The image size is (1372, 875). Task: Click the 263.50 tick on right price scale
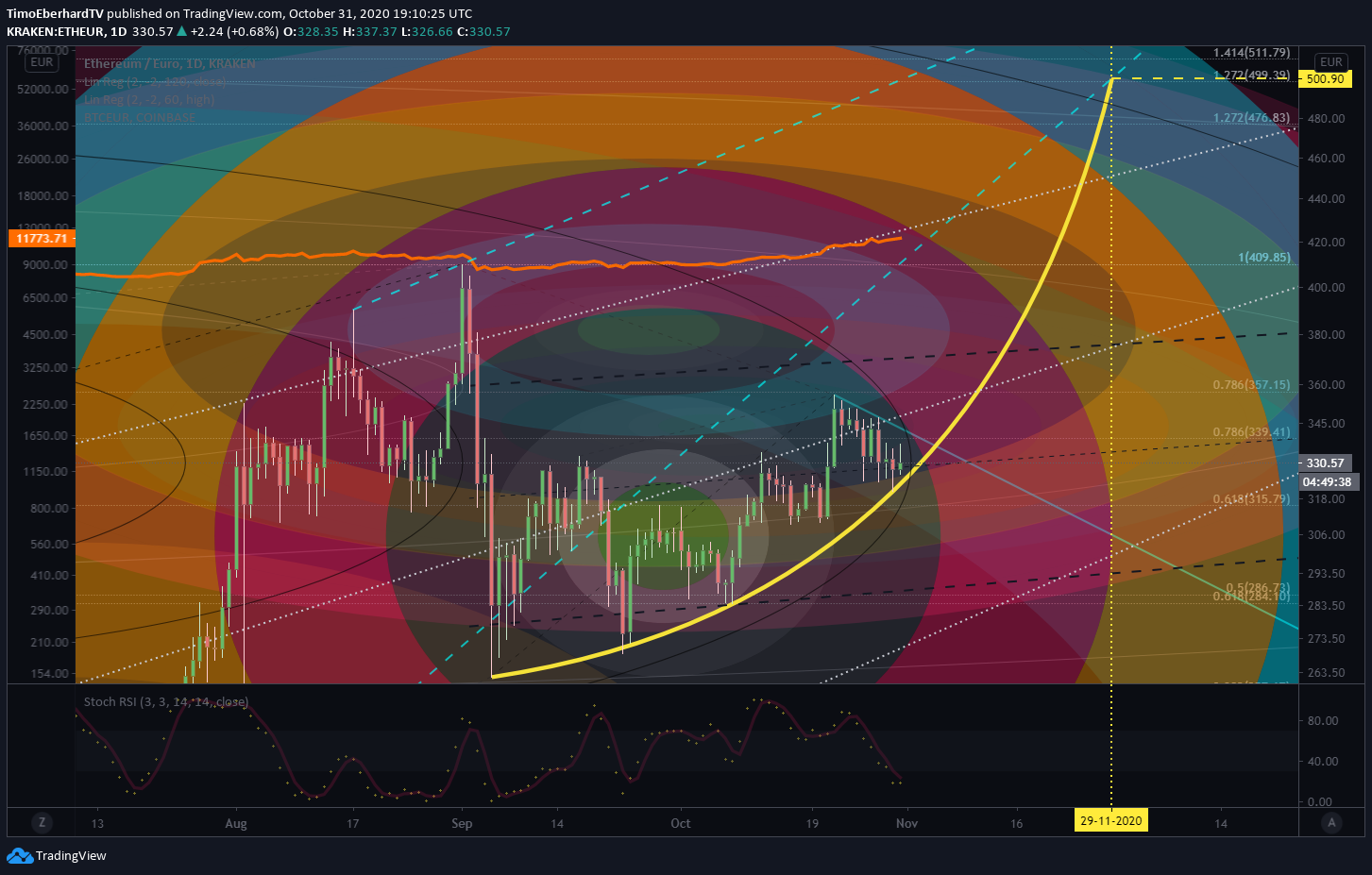coord(1327,673)
